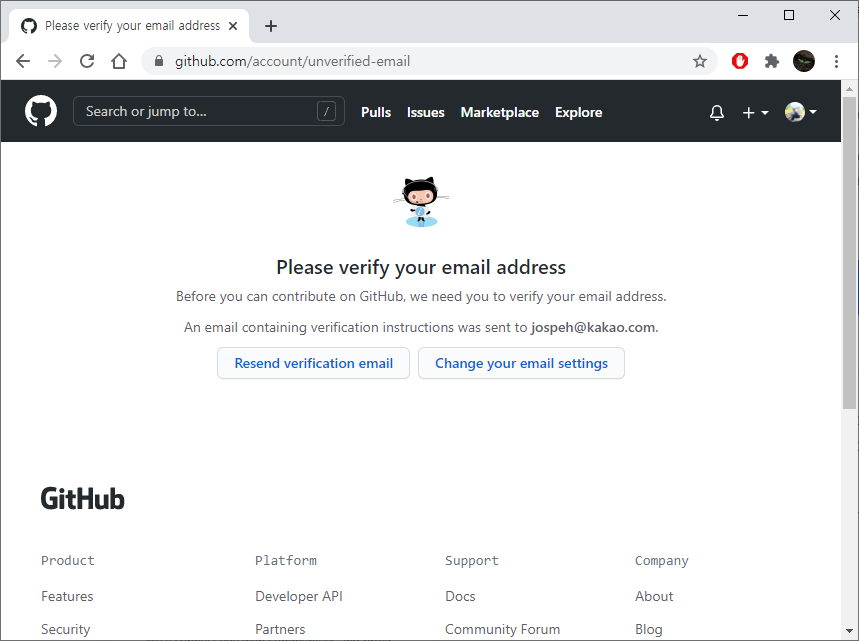Bookmark this page with the star icon
This screenshot has height=641, width=859.
700,61
